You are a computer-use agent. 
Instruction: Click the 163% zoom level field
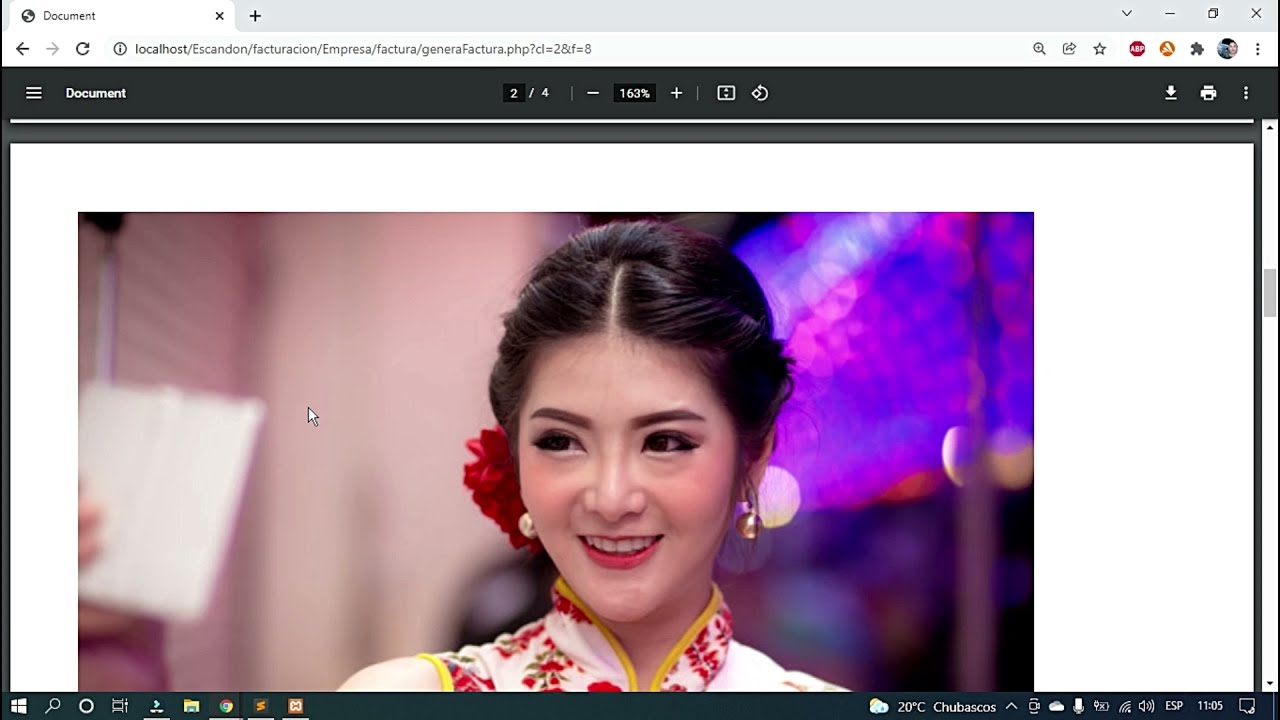[x=634, y=93]
